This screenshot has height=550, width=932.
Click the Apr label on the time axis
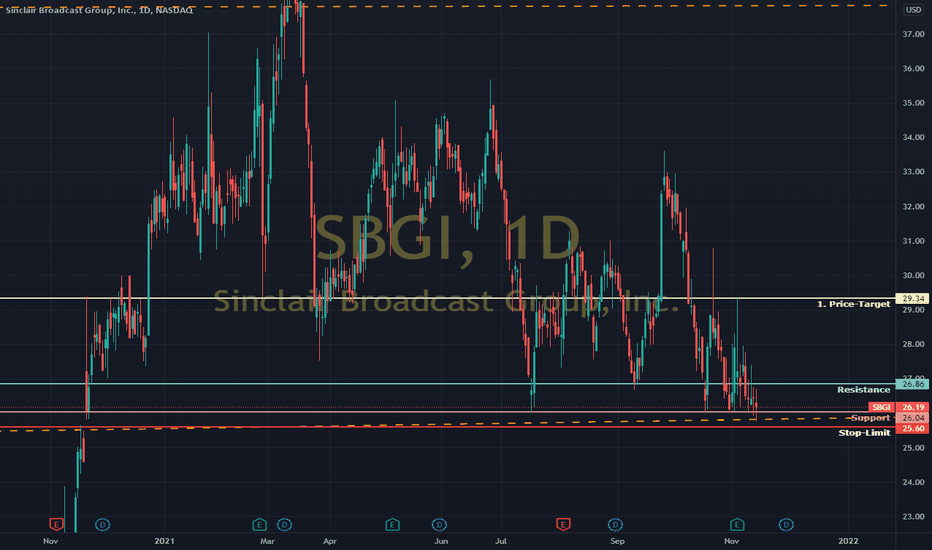point(329,541)
